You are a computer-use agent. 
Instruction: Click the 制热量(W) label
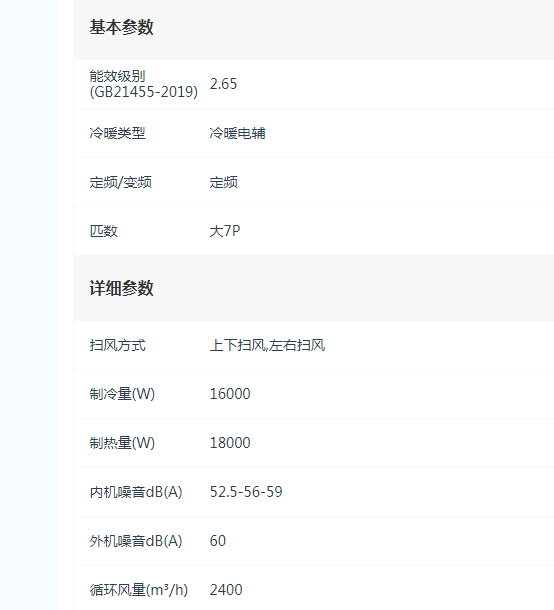point(122,443)
